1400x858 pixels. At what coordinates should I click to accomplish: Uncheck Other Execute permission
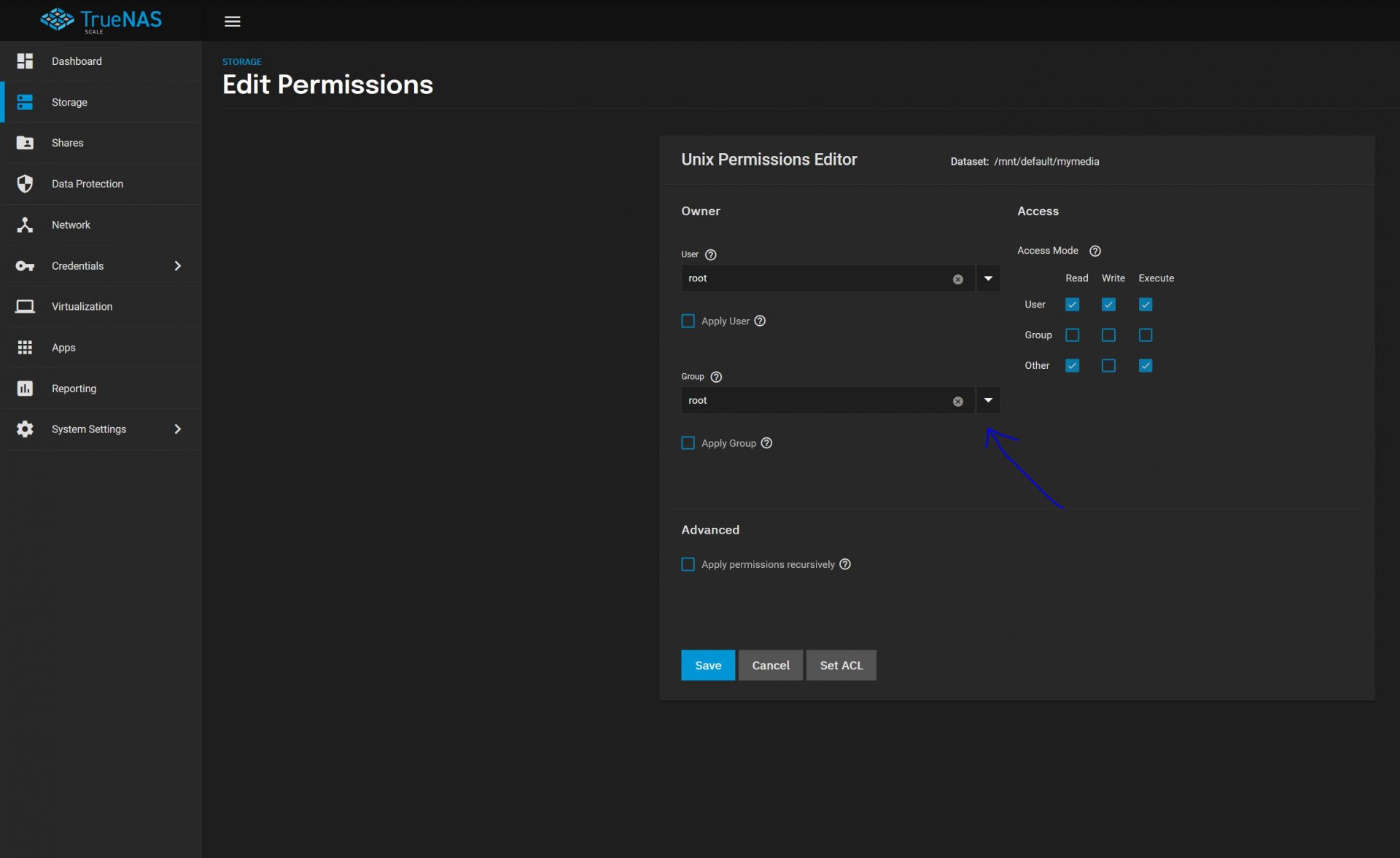tap(1145, 366)
